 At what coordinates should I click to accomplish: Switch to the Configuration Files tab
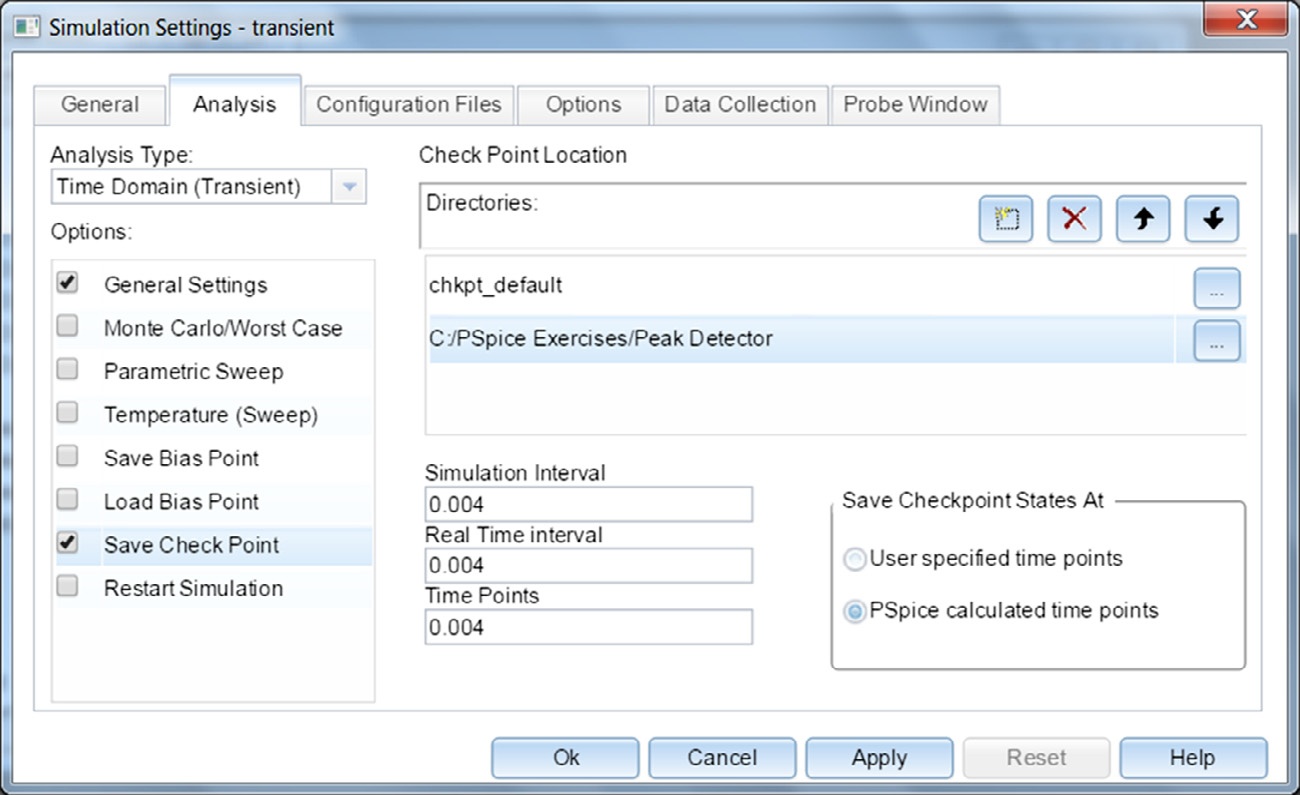click(409, 104)
